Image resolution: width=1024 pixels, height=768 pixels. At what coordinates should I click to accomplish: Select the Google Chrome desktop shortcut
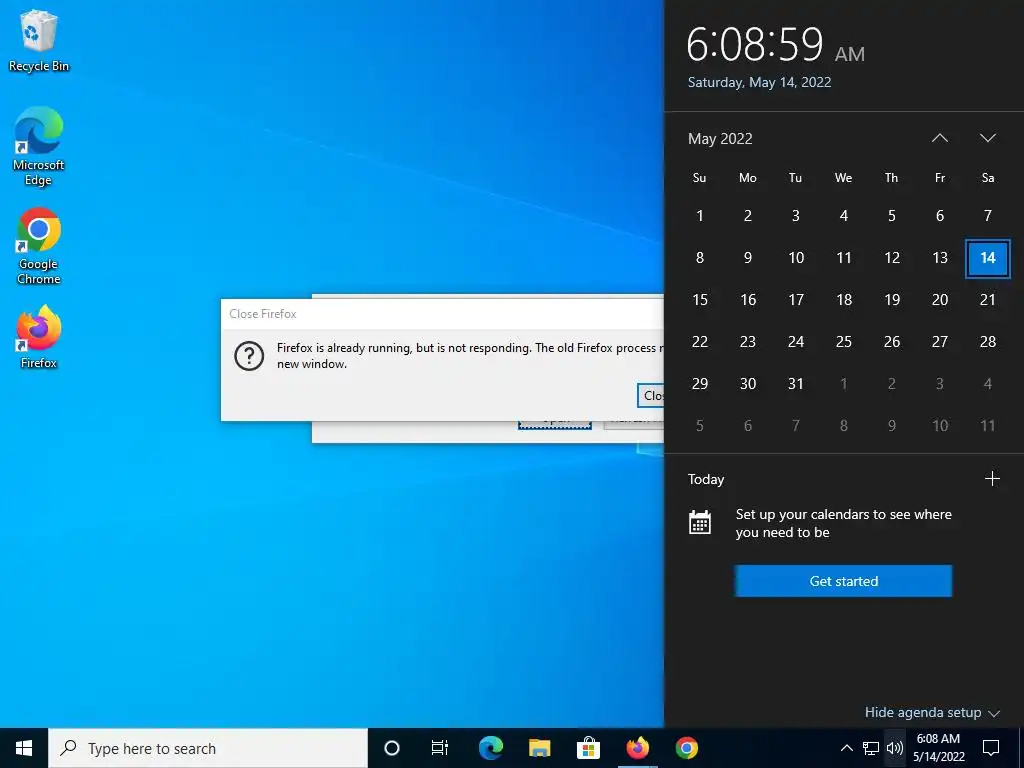38,246
